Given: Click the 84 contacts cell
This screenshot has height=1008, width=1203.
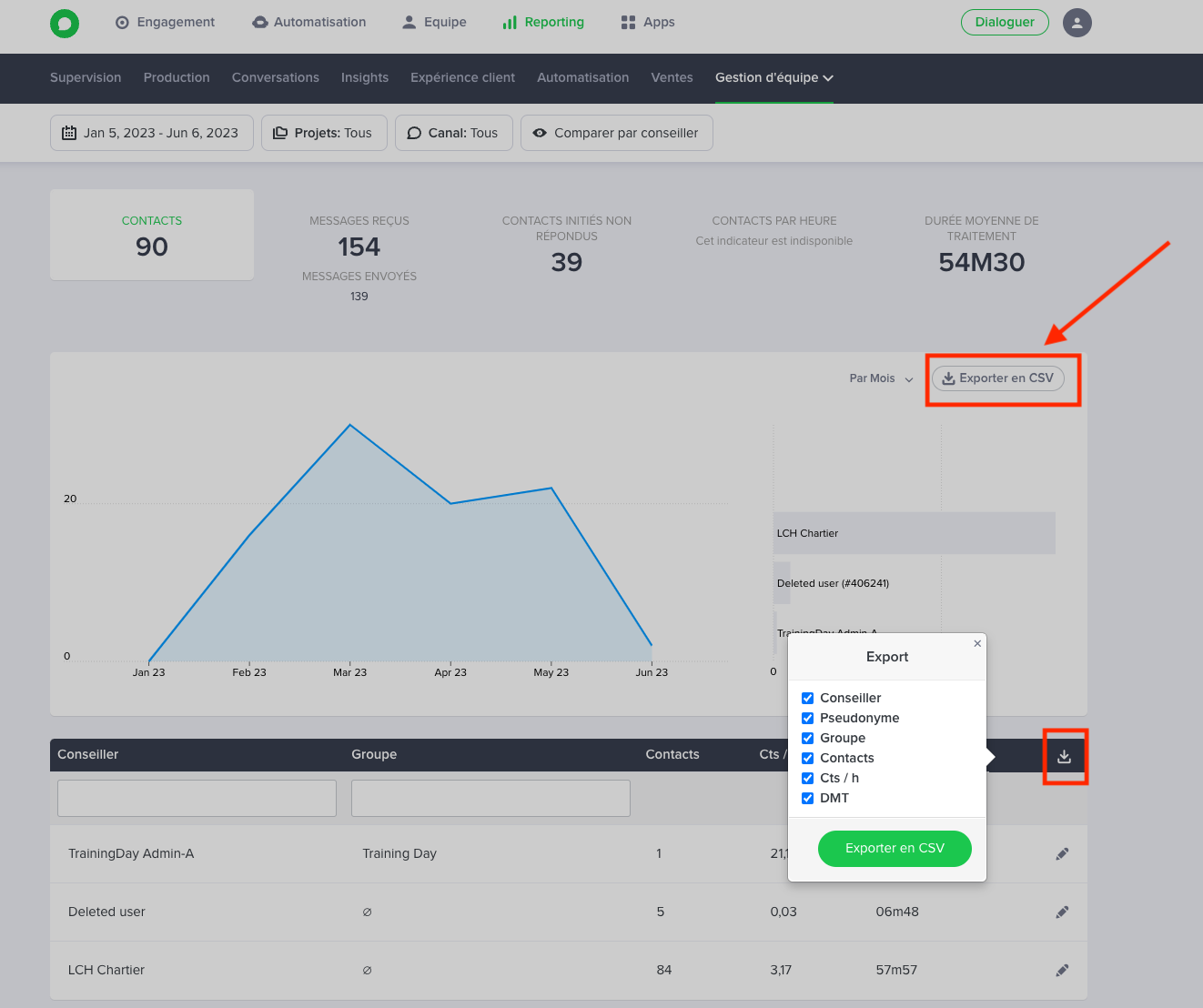Looking at the screenshot, I should pyautogui.click(x=664, y=970).
